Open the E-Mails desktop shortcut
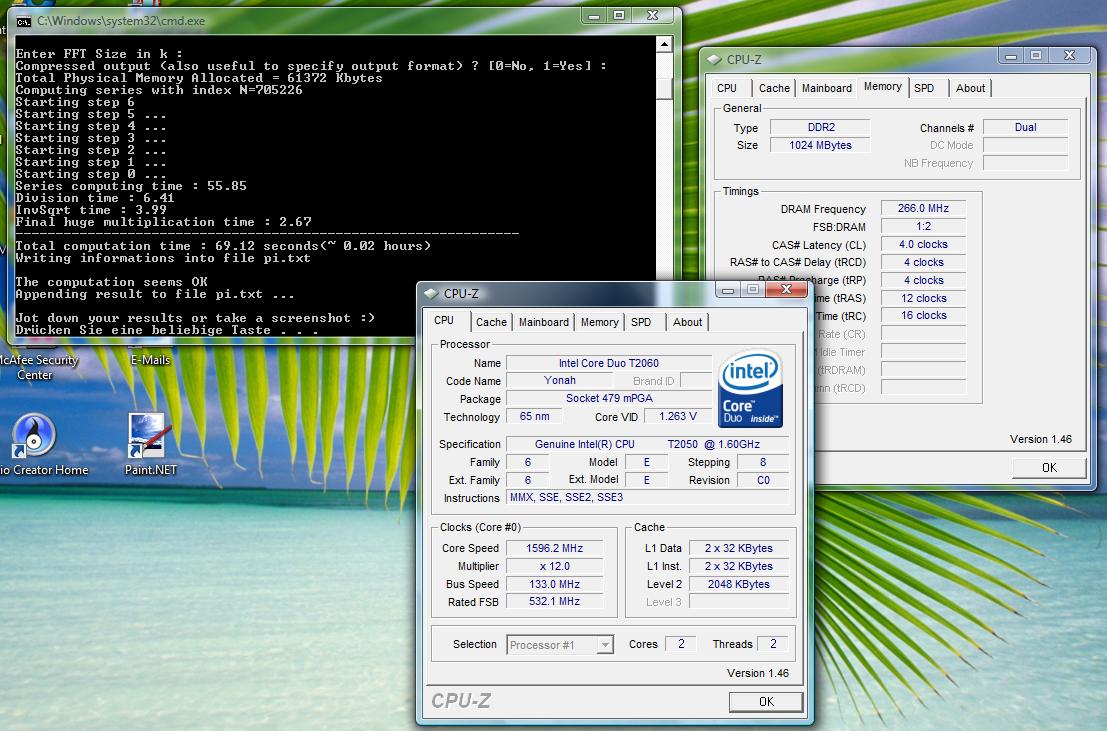The image size is (1107, 731). click(150, 359)
